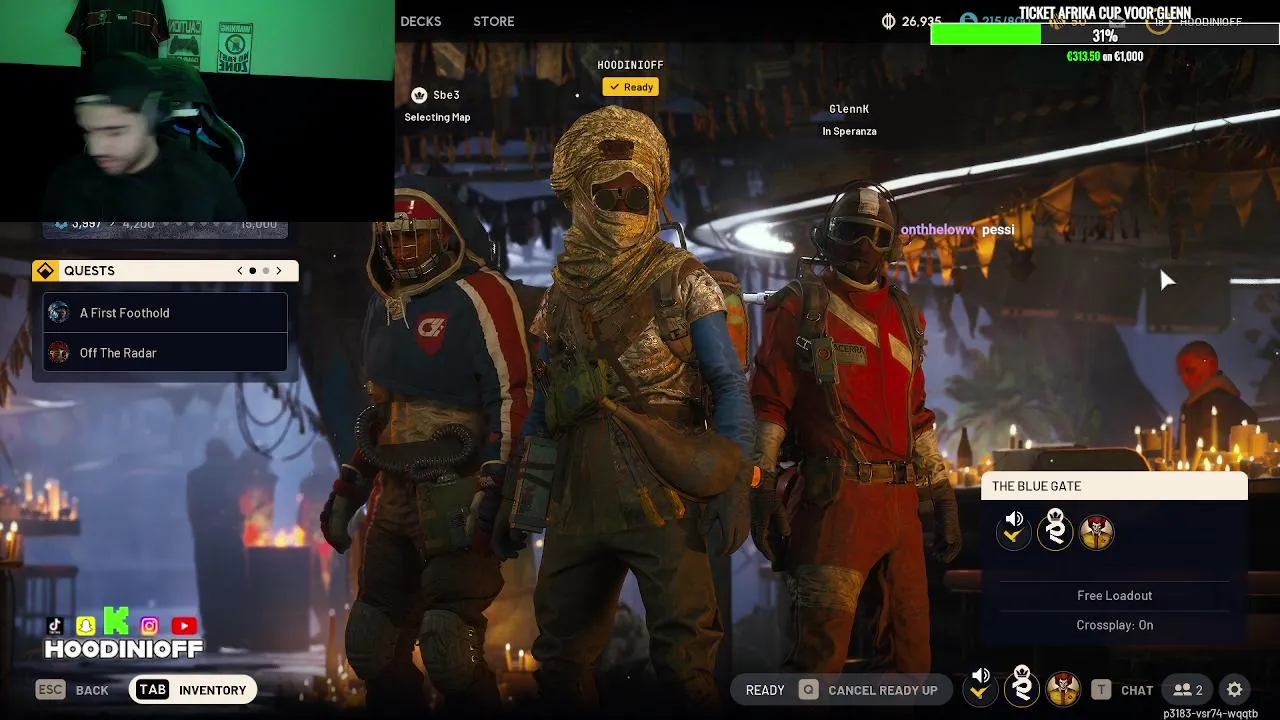This screenshot has width=1280, height=720.
Task: Click the onthheloww chat username
Action: 937,230
